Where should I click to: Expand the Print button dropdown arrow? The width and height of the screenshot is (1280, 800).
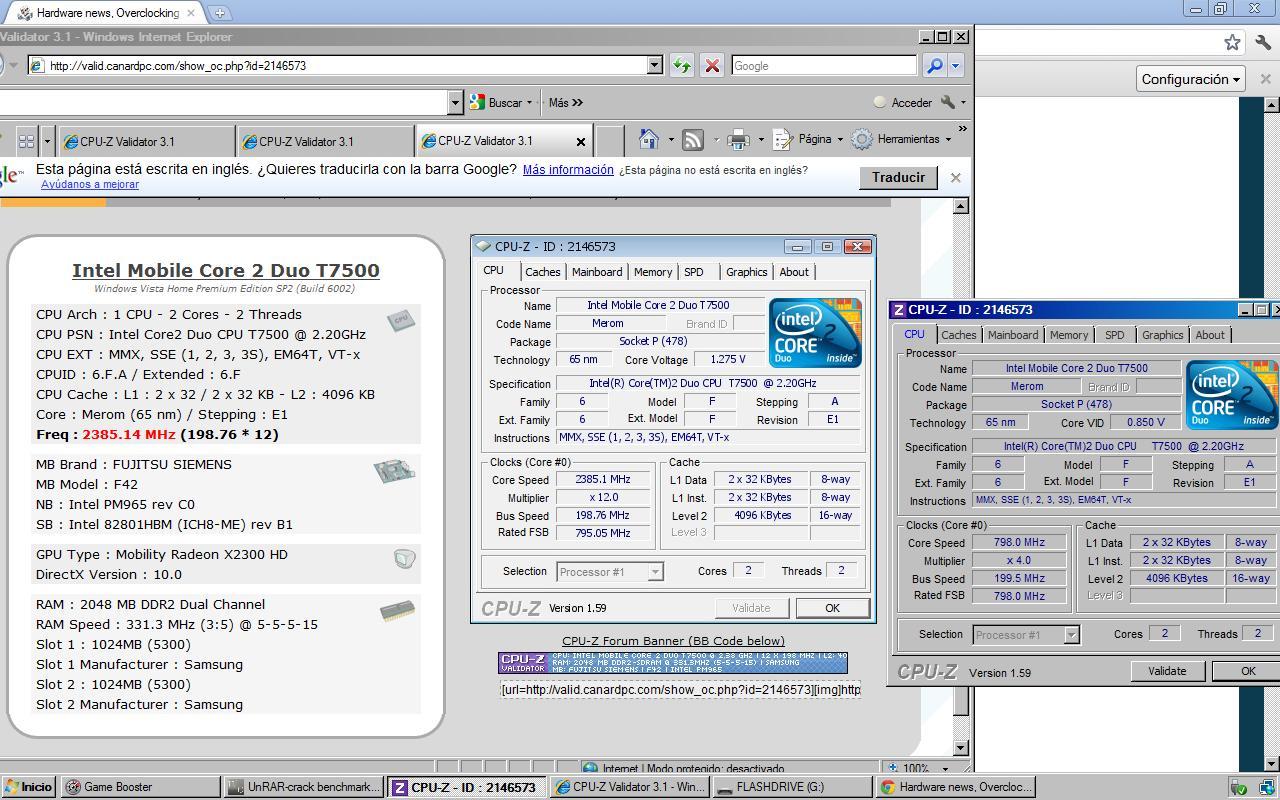pyautogui.click(x=760, y=140)
